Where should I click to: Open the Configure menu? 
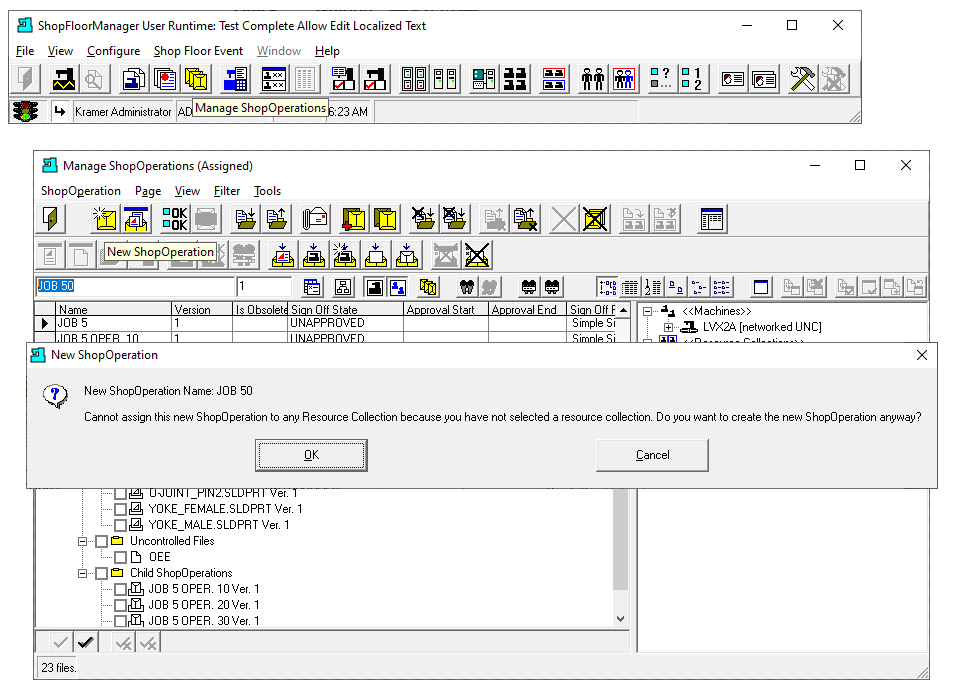click(113, 51)
